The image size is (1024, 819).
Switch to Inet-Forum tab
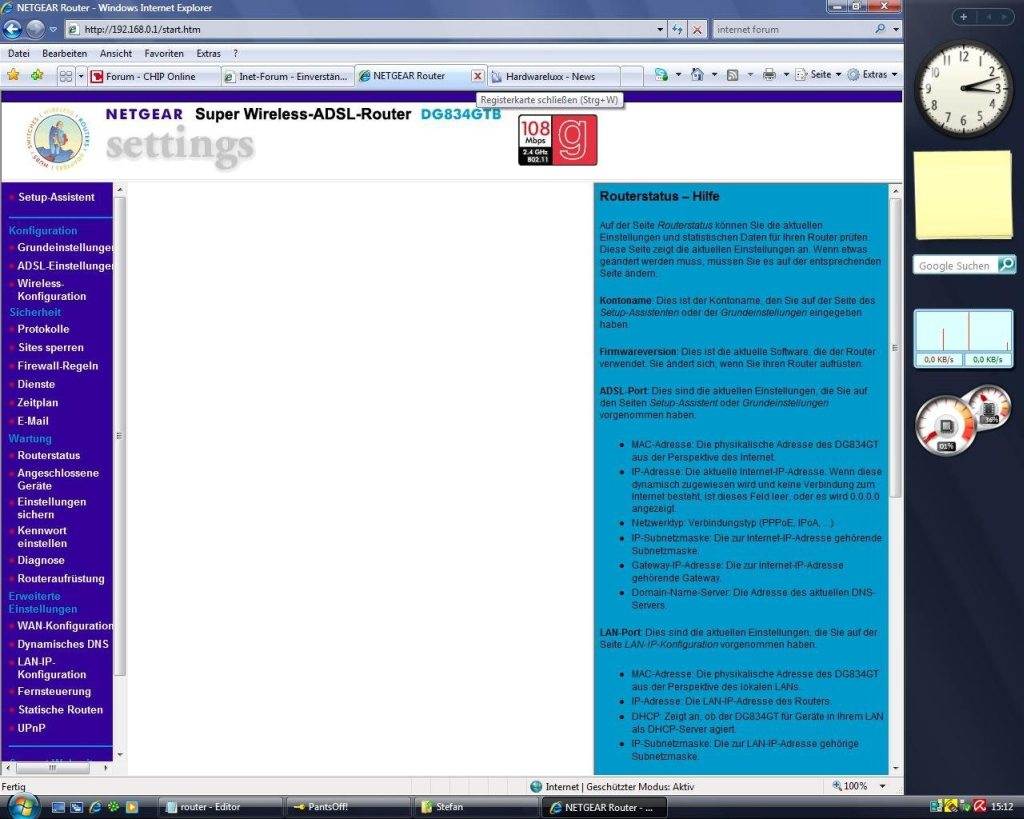tap(287, 76)
